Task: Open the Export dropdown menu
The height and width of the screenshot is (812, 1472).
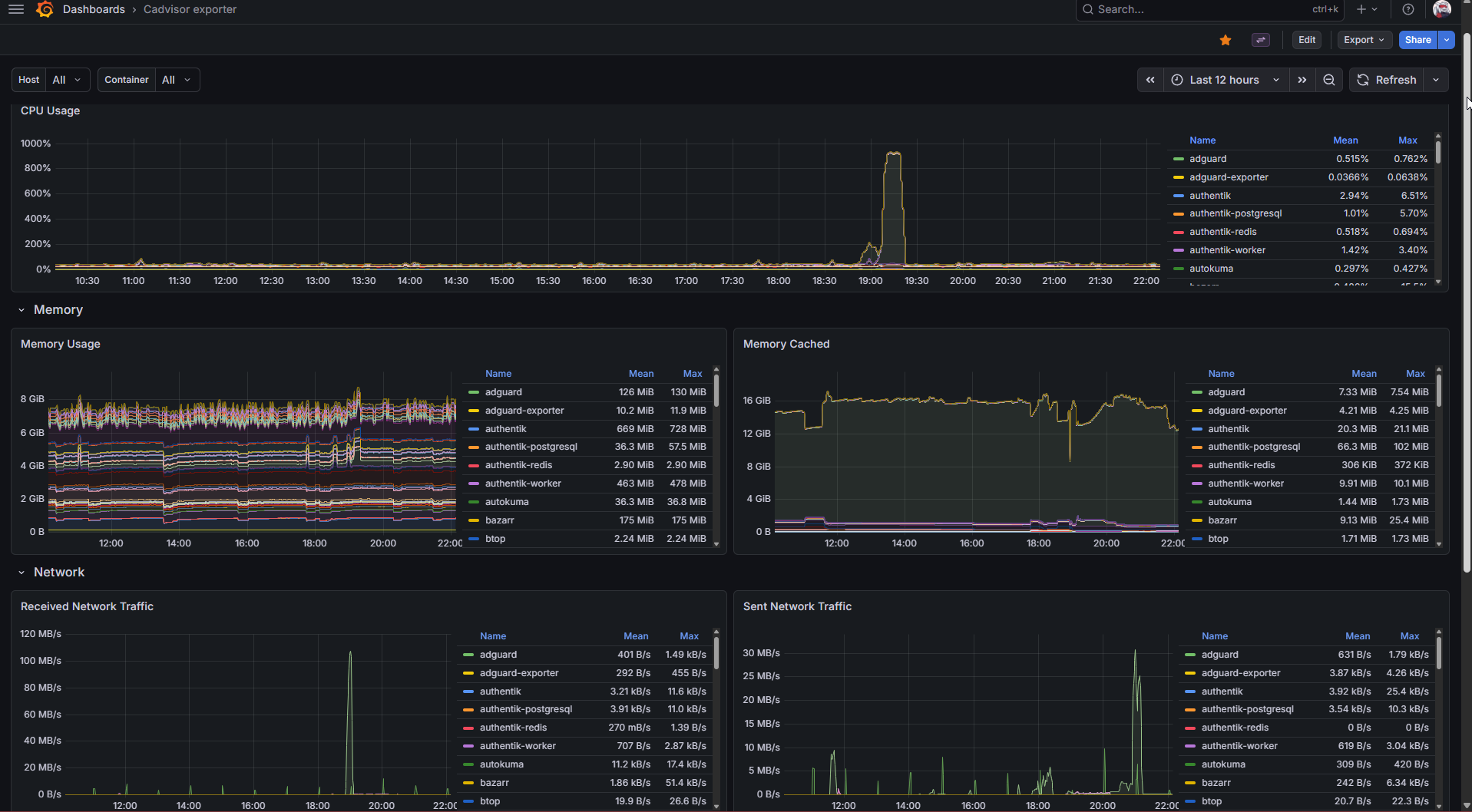Action: click(1364, 40)
